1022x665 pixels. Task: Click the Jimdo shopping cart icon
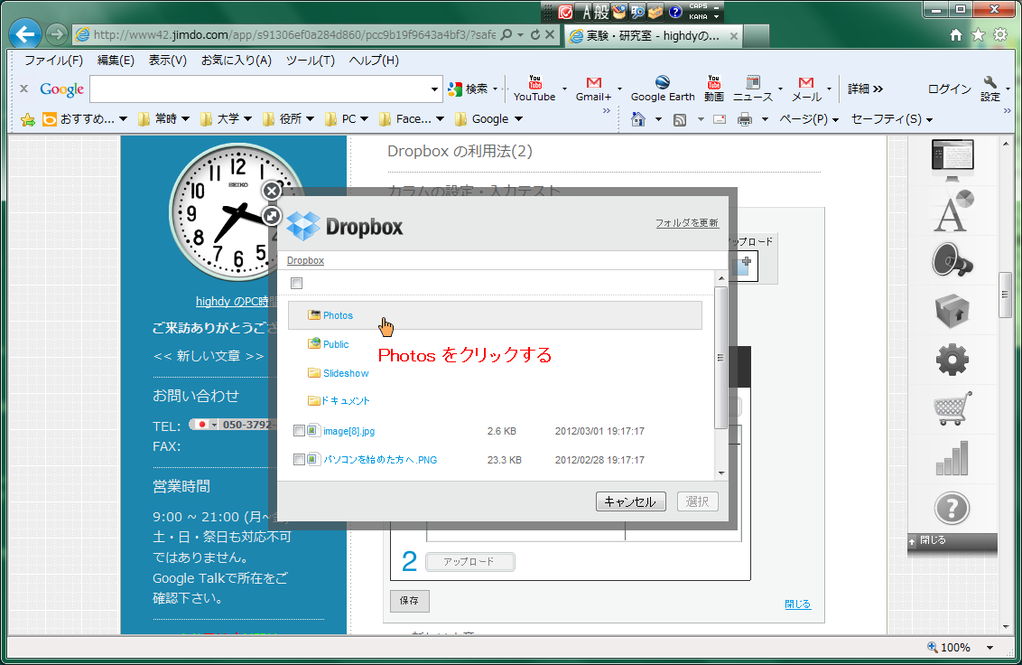(x=952, y=408)
